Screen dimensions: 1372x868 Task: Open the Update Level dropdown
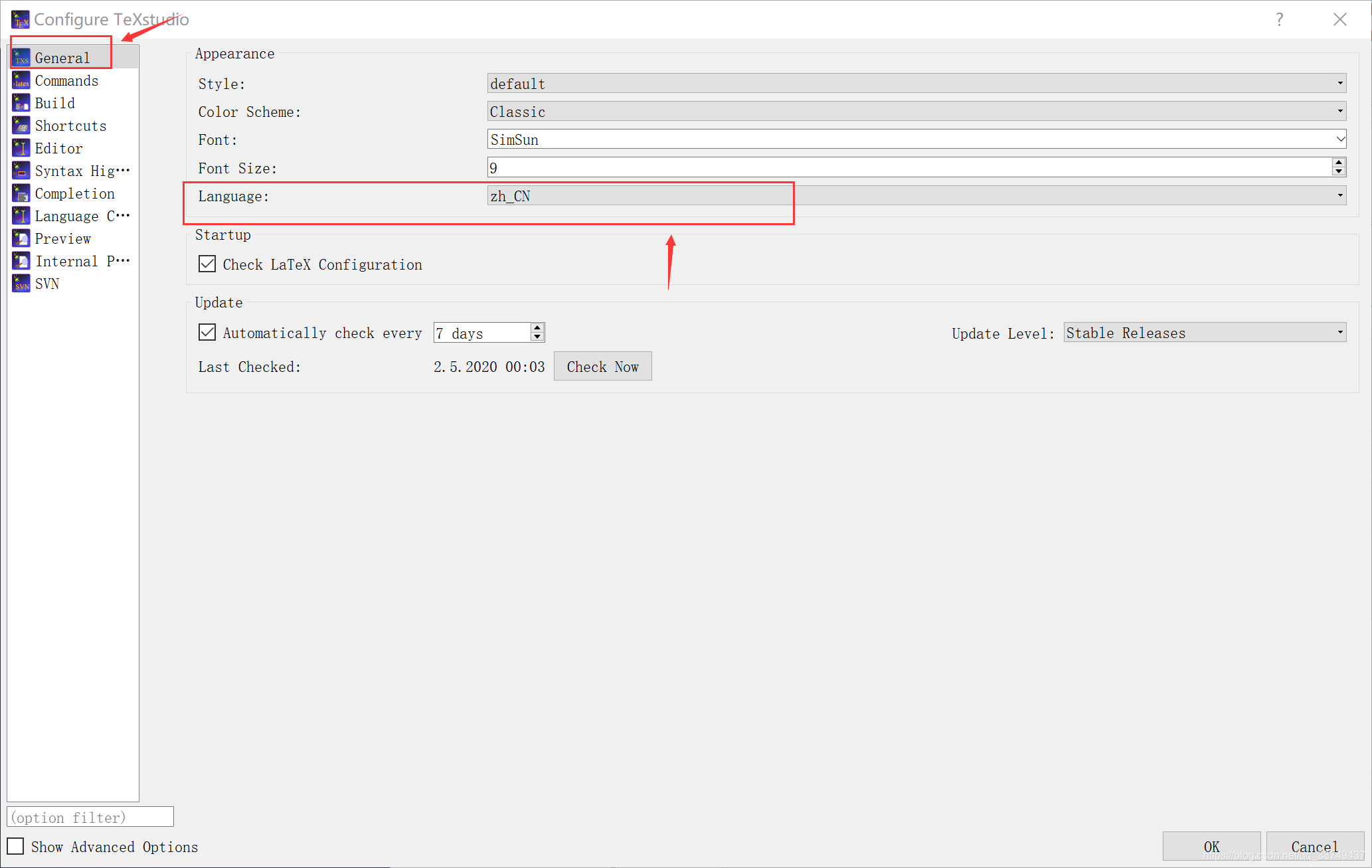(x=1205, y=332)
